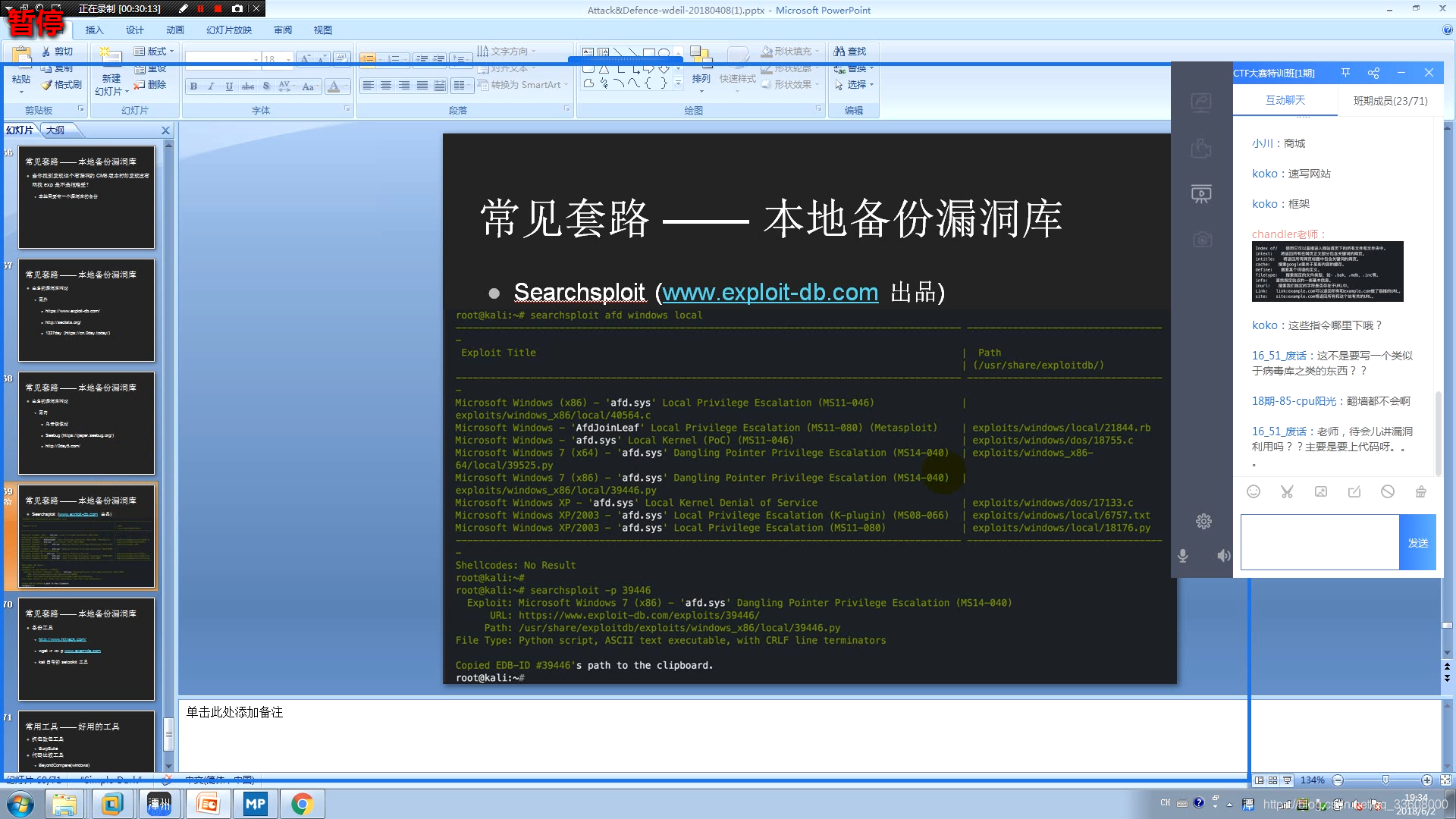
Task: Click the speaker volume icon
Action: (x=1223, y=556)
